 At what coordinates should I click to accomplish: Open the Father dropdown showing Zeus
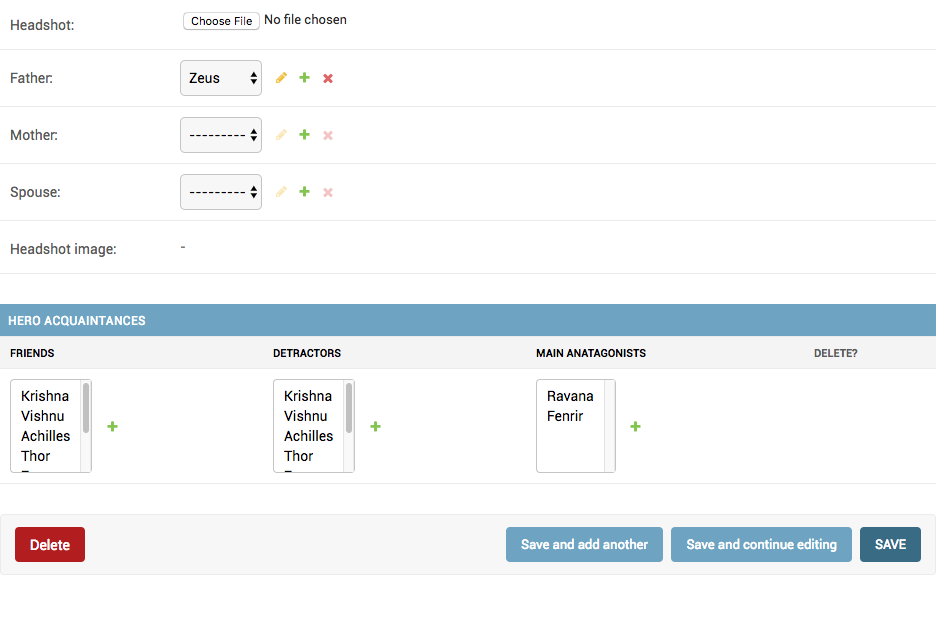220,78
